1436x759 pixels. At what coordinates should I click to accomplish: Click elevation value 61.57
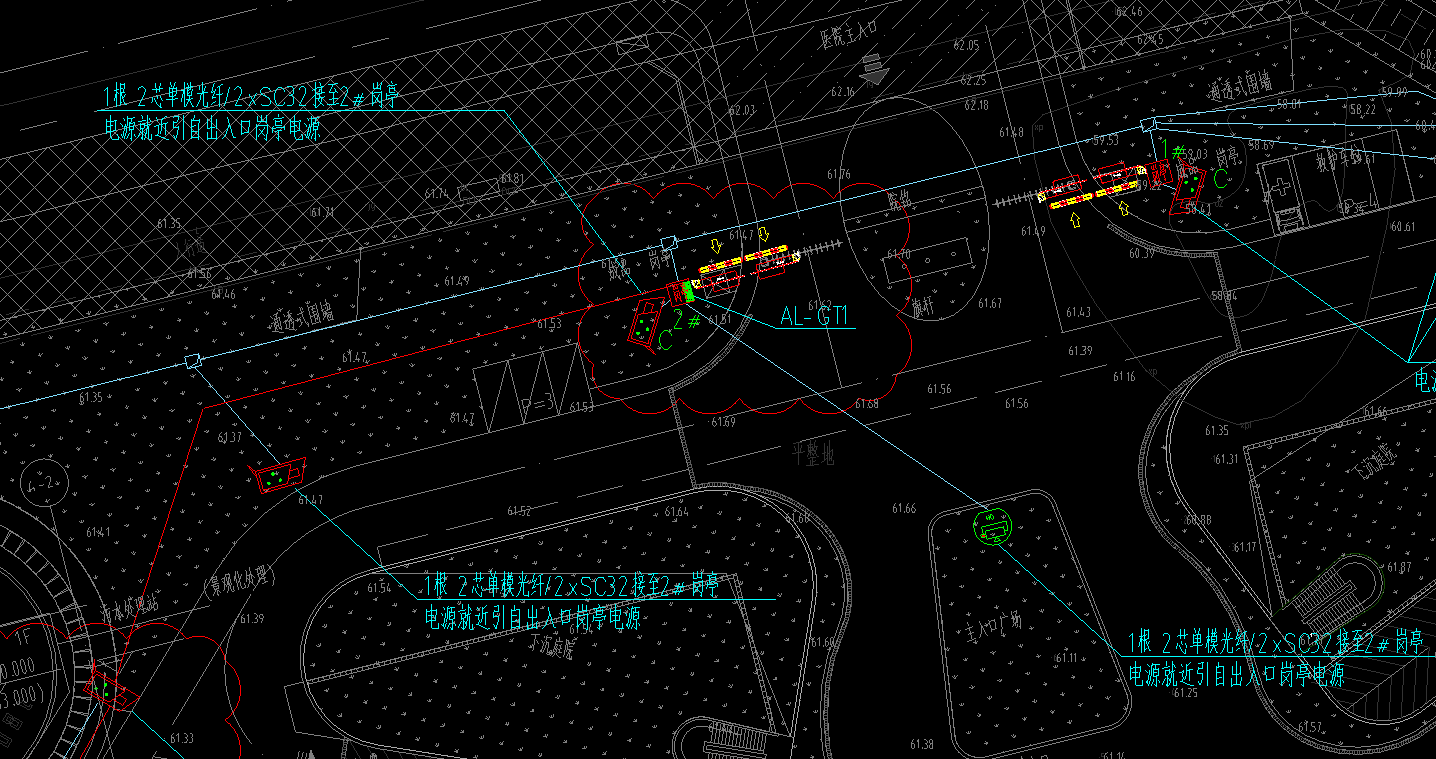click(1308, 726)
